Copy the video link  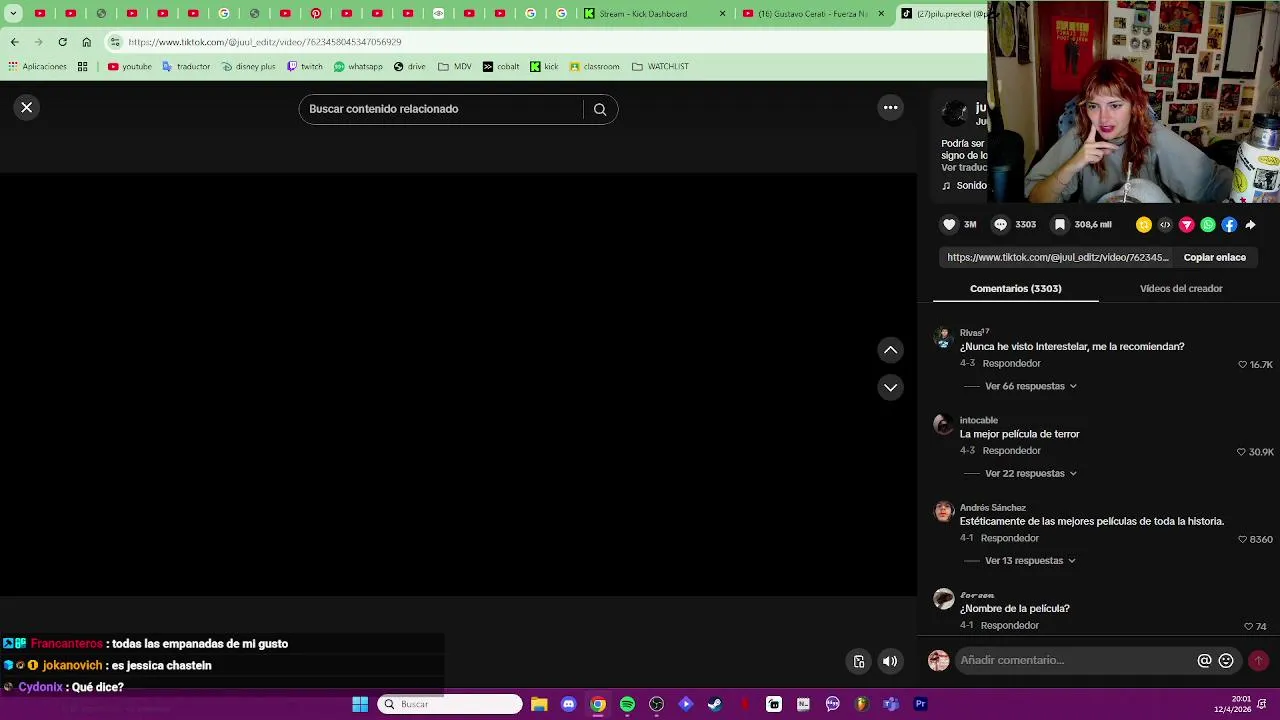(x=1215, y=257)
